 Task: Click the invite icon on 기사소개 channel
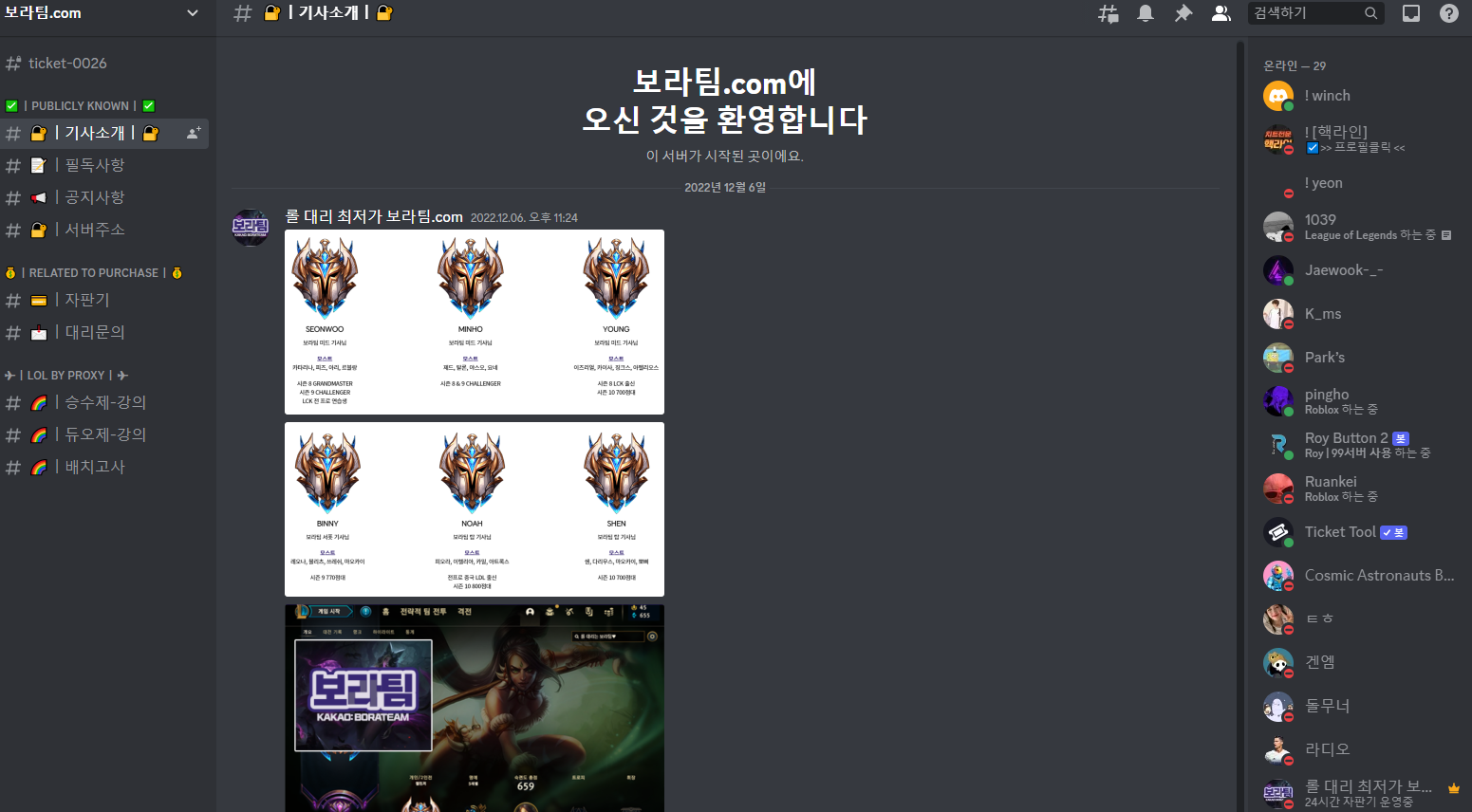click(x=194, y=134)
